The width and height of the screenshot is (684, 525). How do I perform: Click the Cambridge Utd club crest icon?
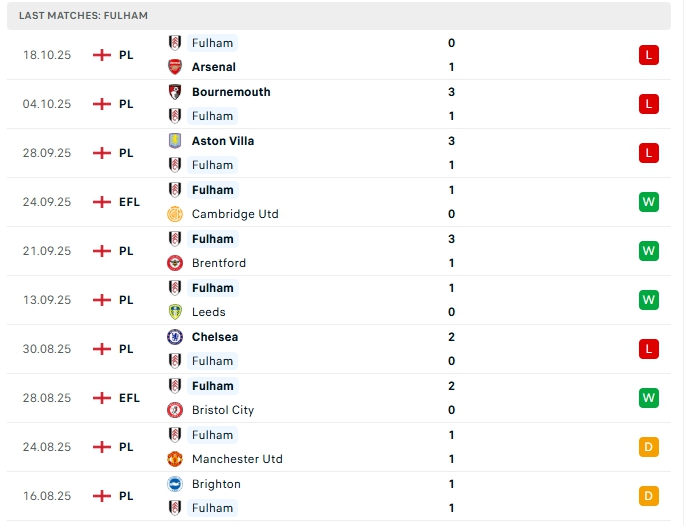(x=175, y=214)
